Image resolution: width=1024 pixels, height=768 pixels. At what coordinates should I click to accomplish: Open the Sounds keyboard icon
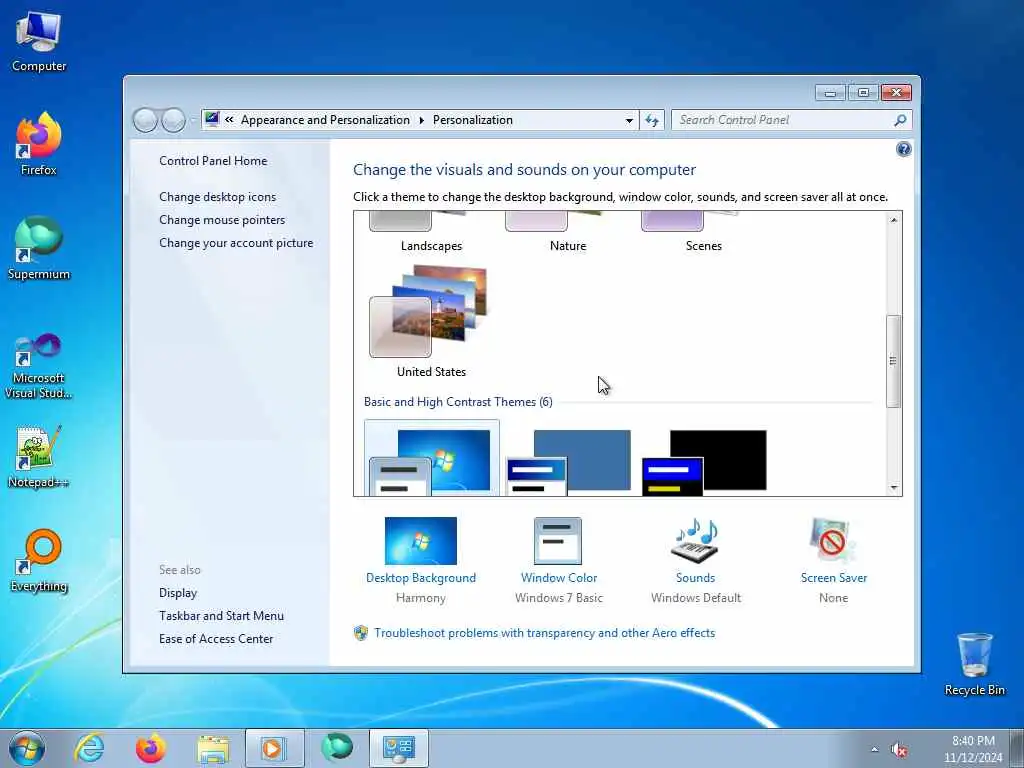pyautogui.click(x=695, y=541)
